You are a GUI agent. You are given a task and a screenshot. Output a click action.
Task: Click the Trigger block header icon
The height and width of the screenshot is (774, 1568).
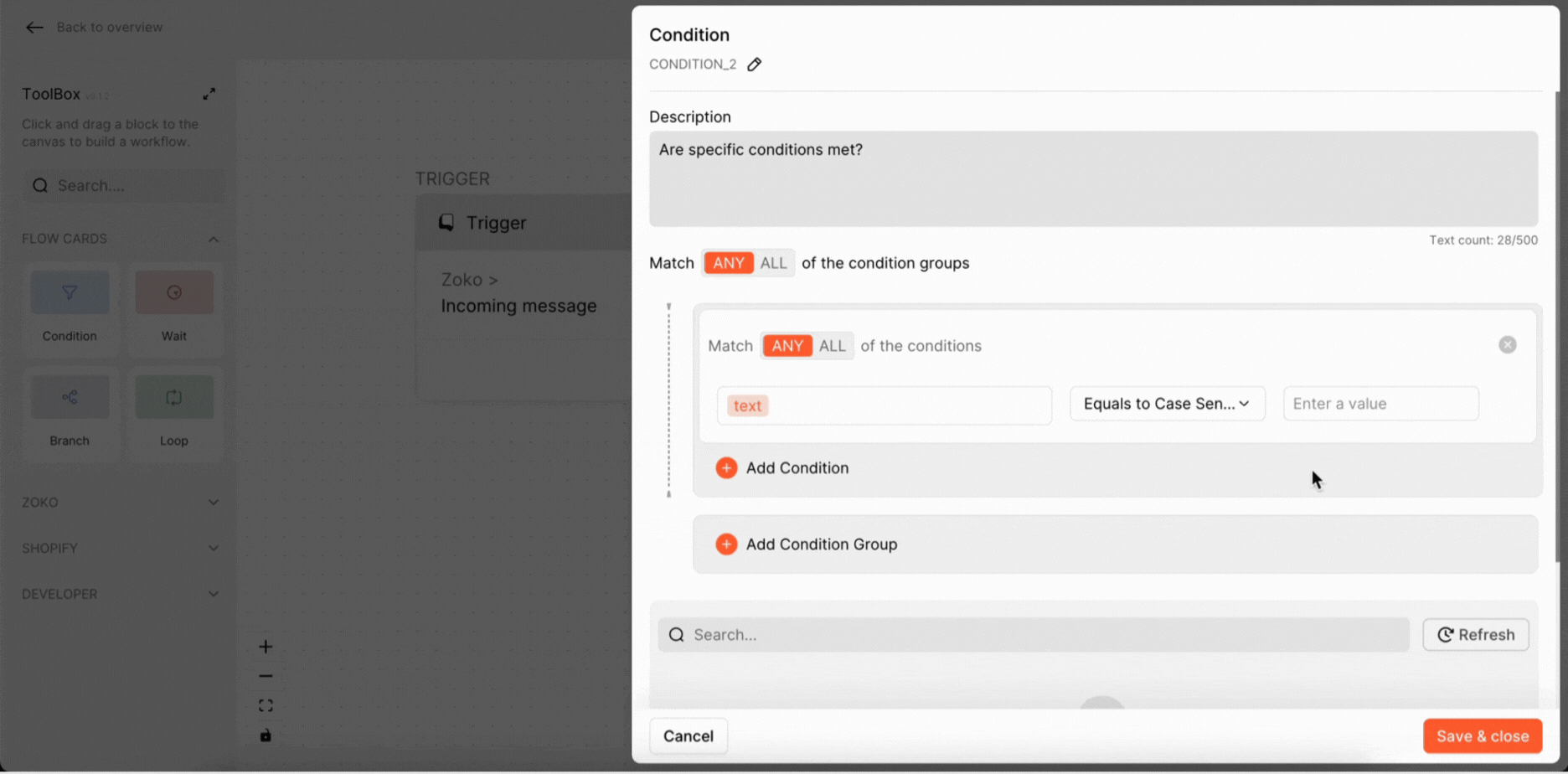click(x=446, y=223)
